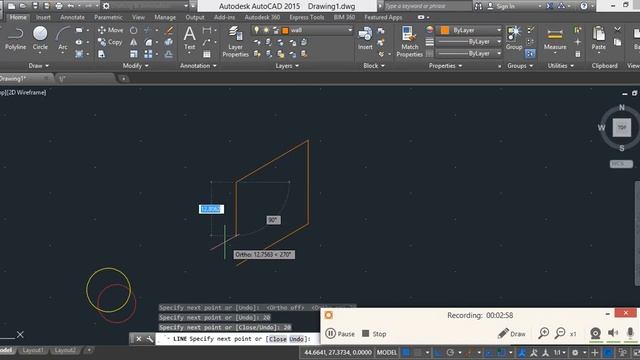Viewport: 640px width, 360px height.
Task: Select the Text annotation tool
Action: [189, 38]
